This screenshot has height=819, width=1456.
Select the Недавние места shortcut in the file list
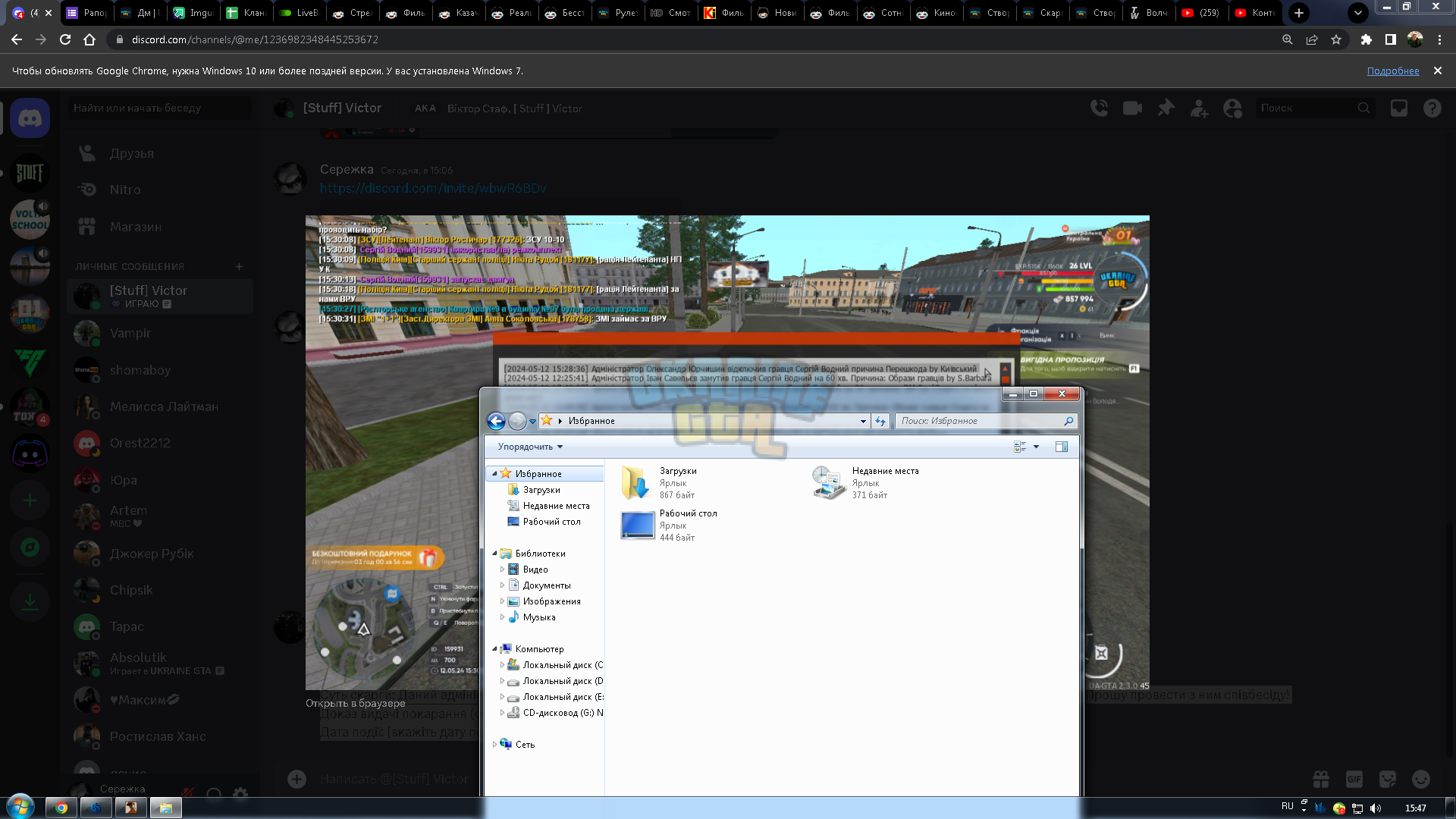[x=866, y=483]
